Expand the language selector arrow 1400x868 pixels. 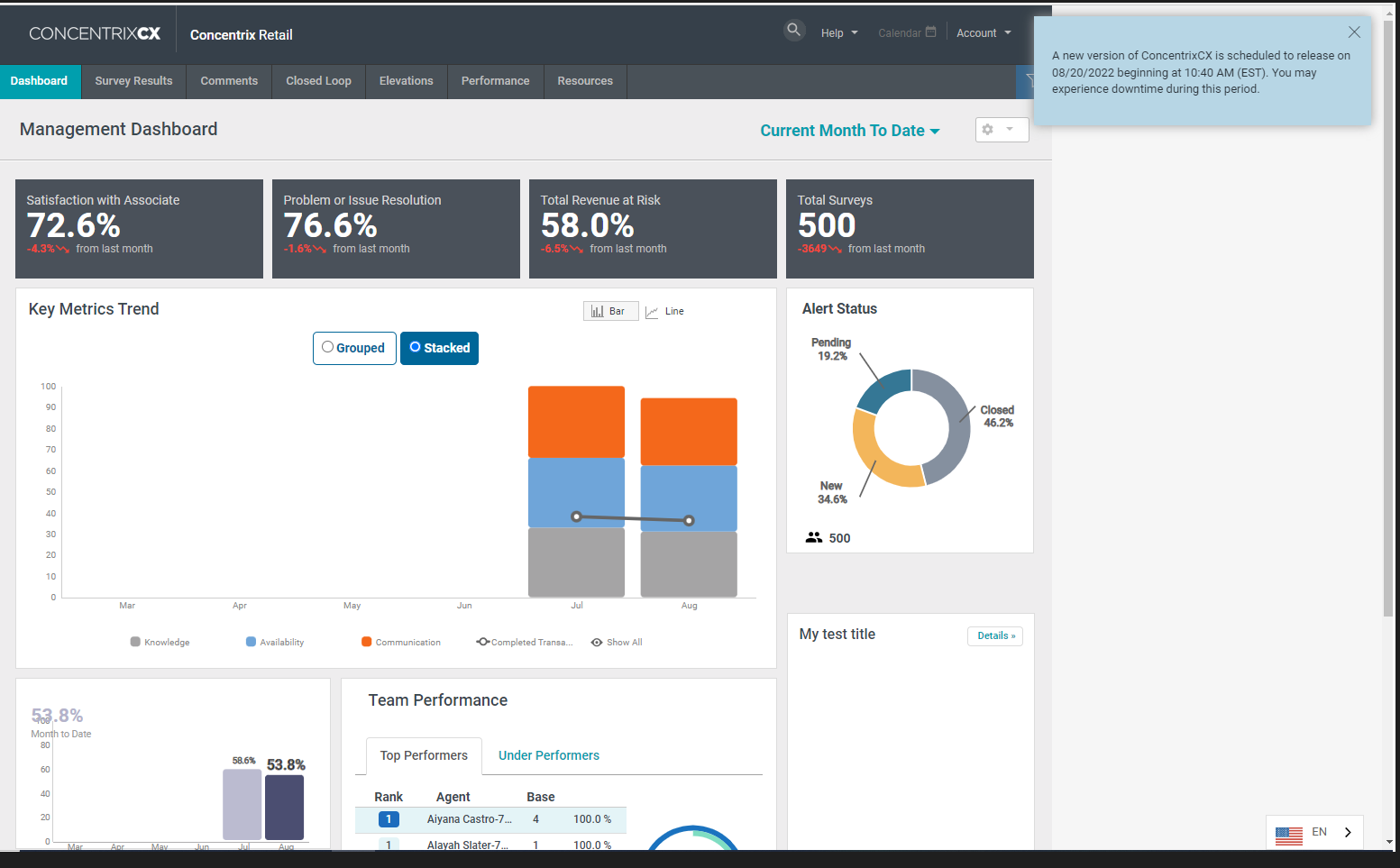(x=1348, y=832)
